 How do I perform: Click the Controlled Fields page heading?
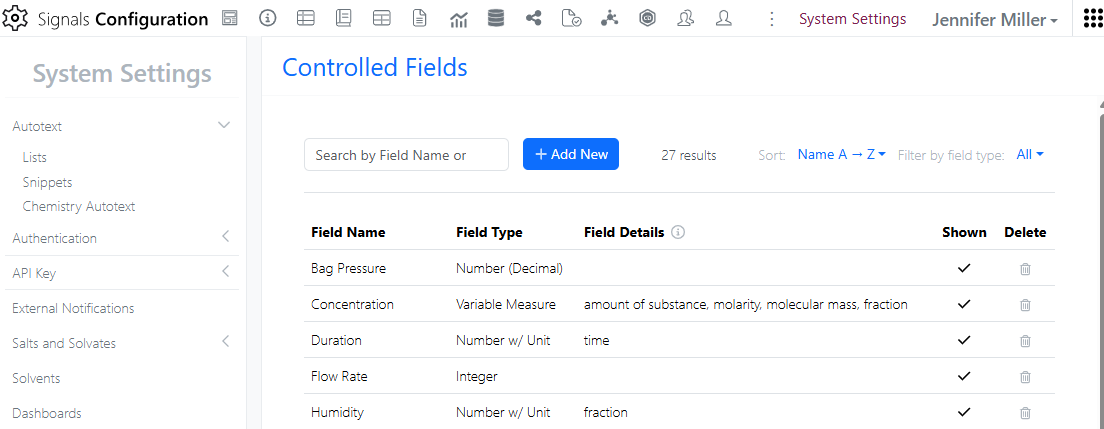pos(375,68)
